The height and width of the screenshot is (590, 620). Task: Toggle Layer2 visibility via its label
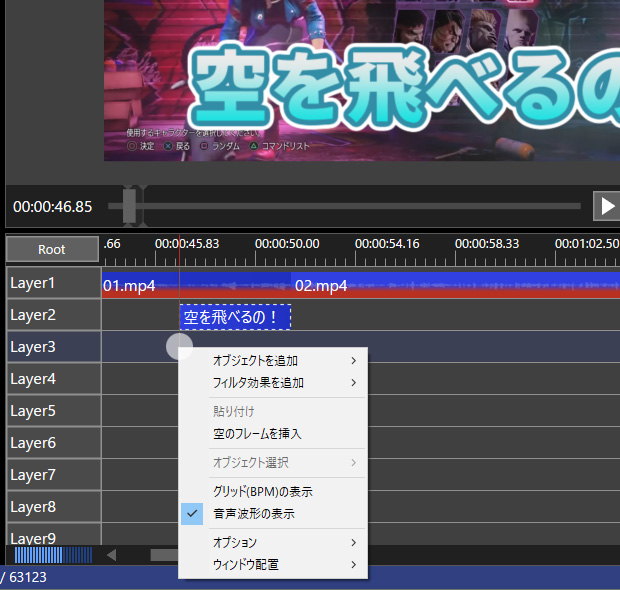click(53, 315)
